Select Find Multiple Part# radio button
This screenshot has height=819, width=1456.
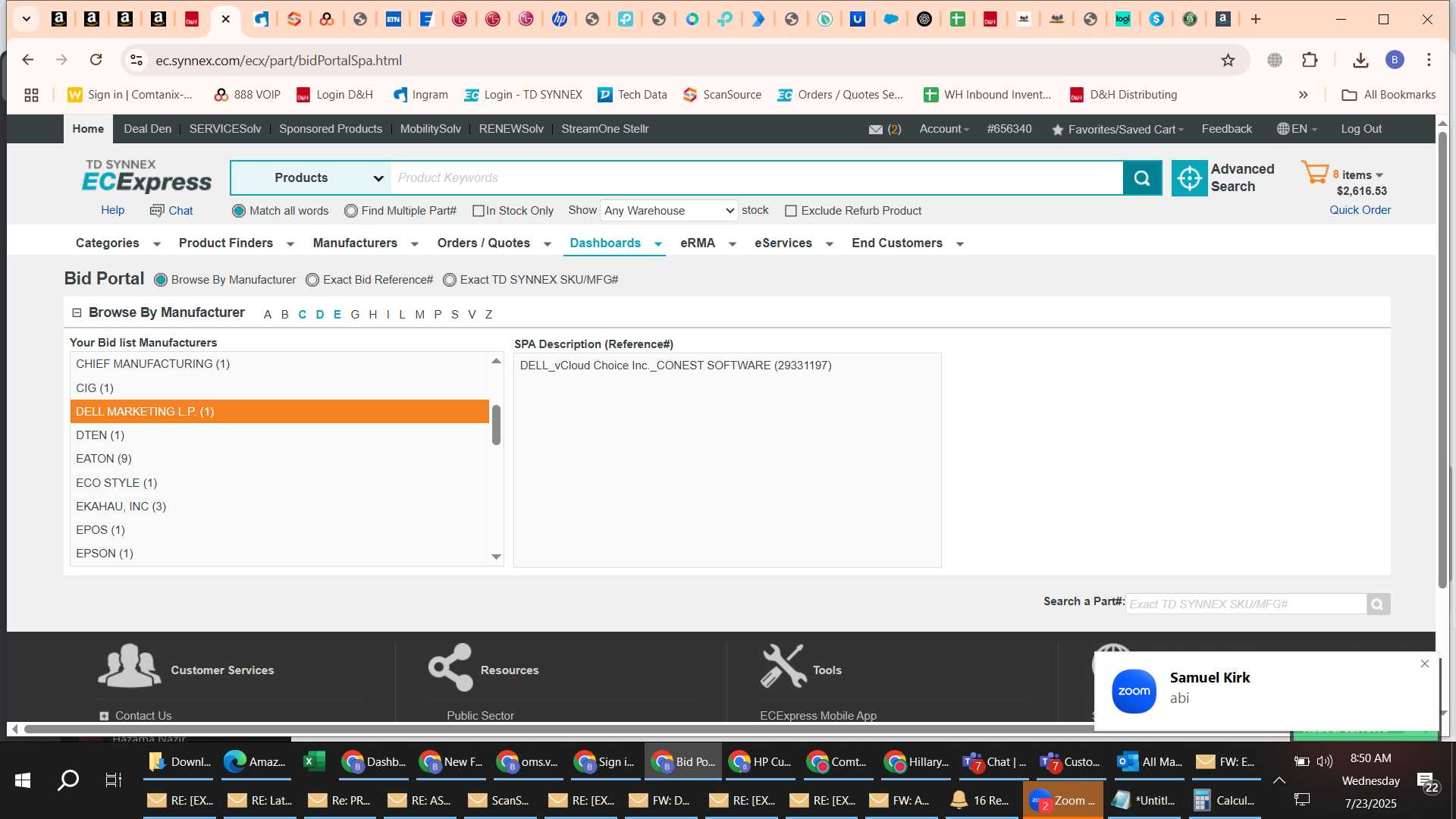(x=351, y=211)
